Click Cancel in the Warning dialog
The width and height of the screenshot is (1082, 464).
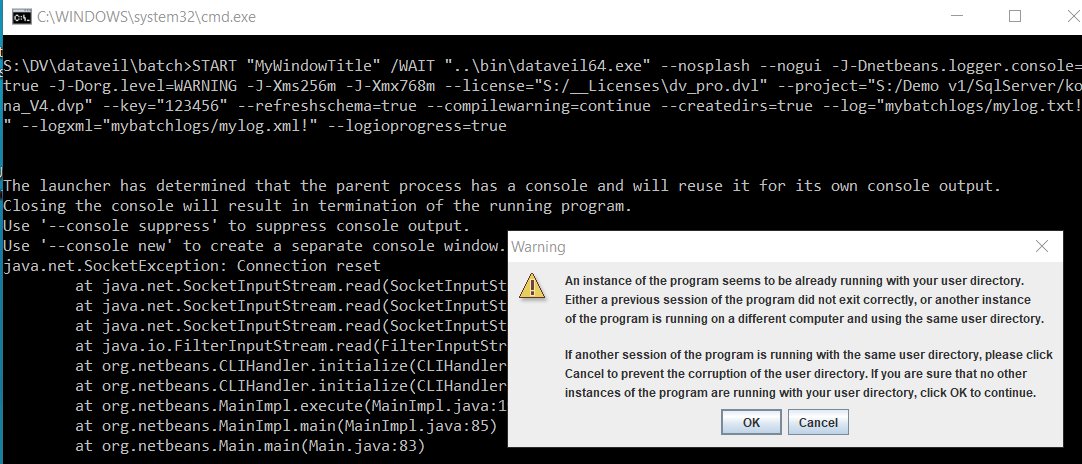(818, 423)
